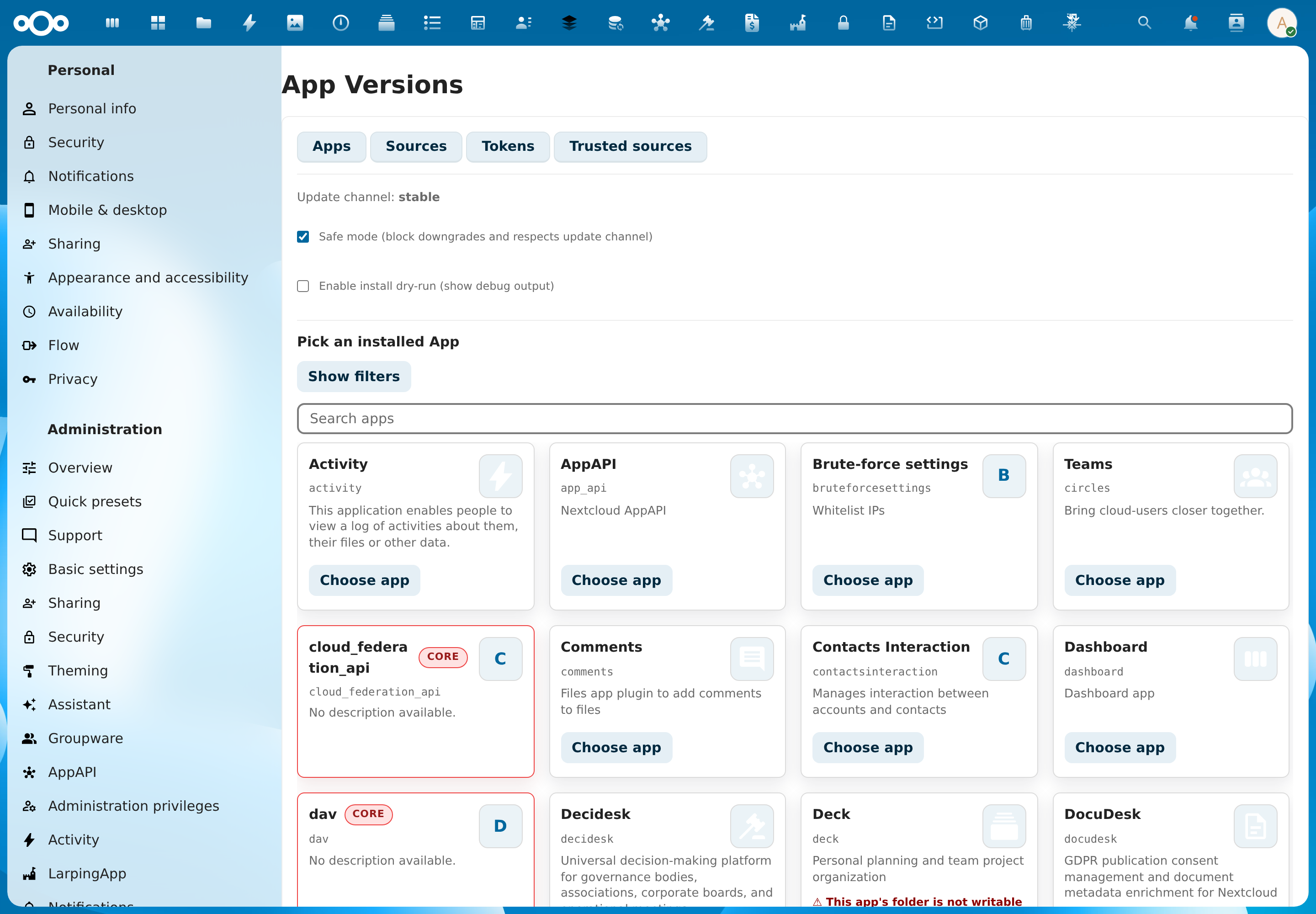Open the AppAPI hub icon in top bar

tap(661, 23)
